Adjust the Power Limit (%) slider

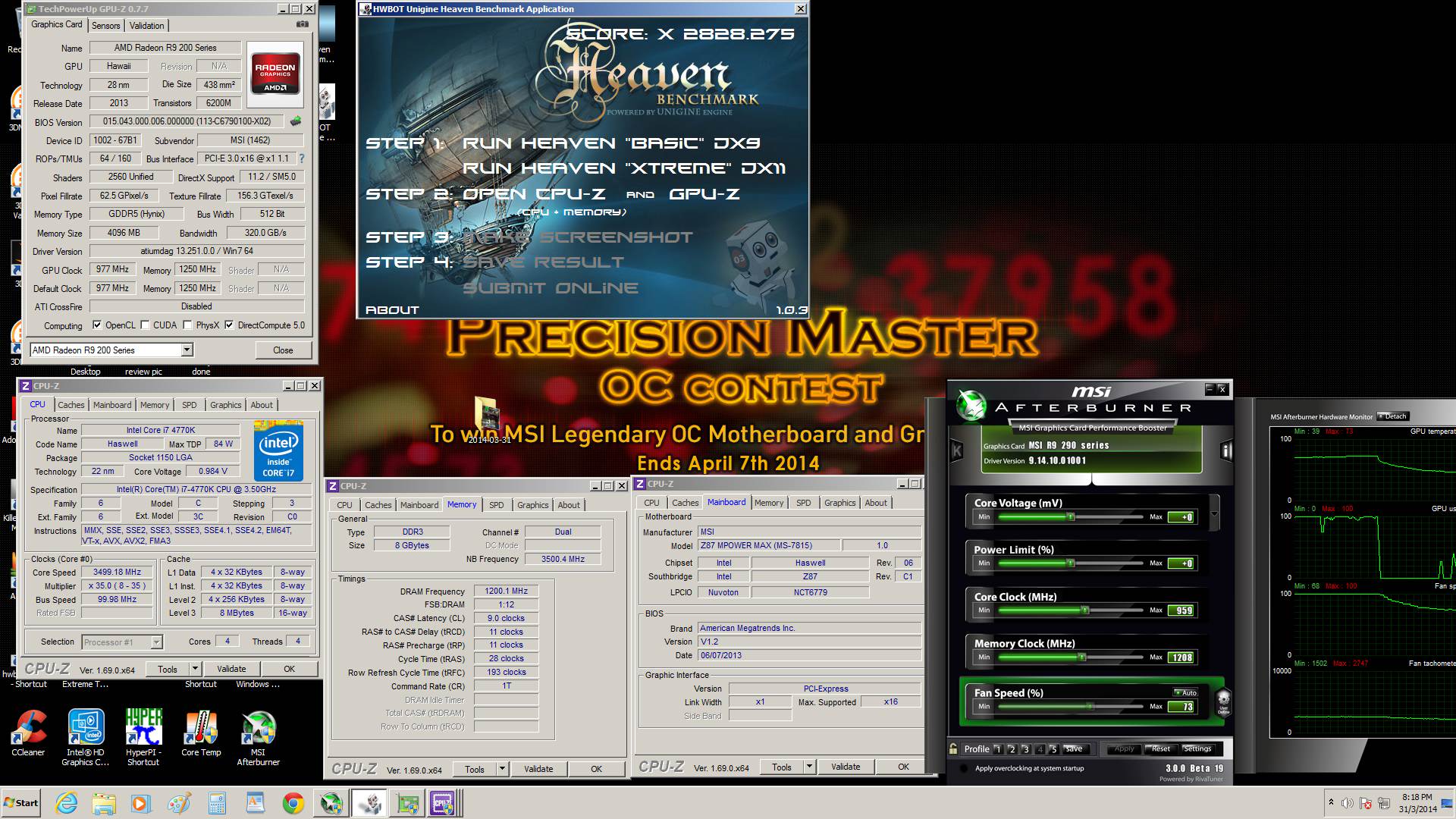pos(1069,563)
